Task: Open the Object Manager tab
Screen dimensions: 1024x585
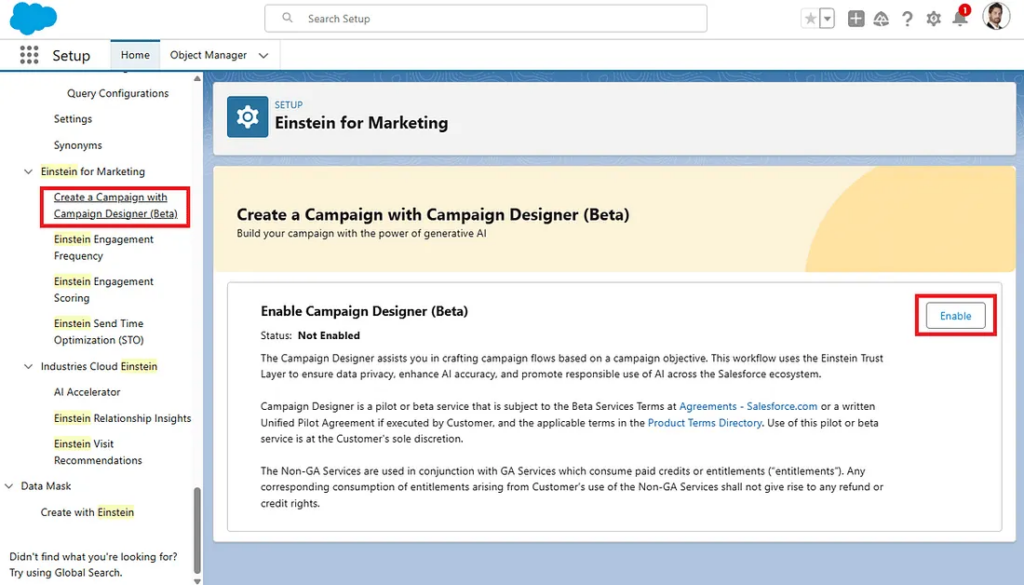Action: pos(208,55)
